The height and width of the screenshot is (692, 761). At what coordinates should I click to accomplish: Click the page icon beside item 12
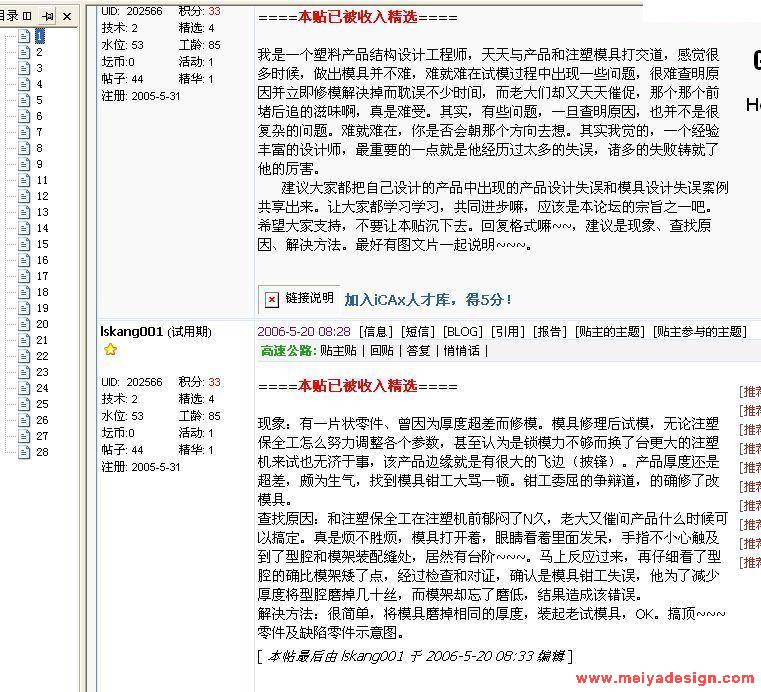coord(25,212)
